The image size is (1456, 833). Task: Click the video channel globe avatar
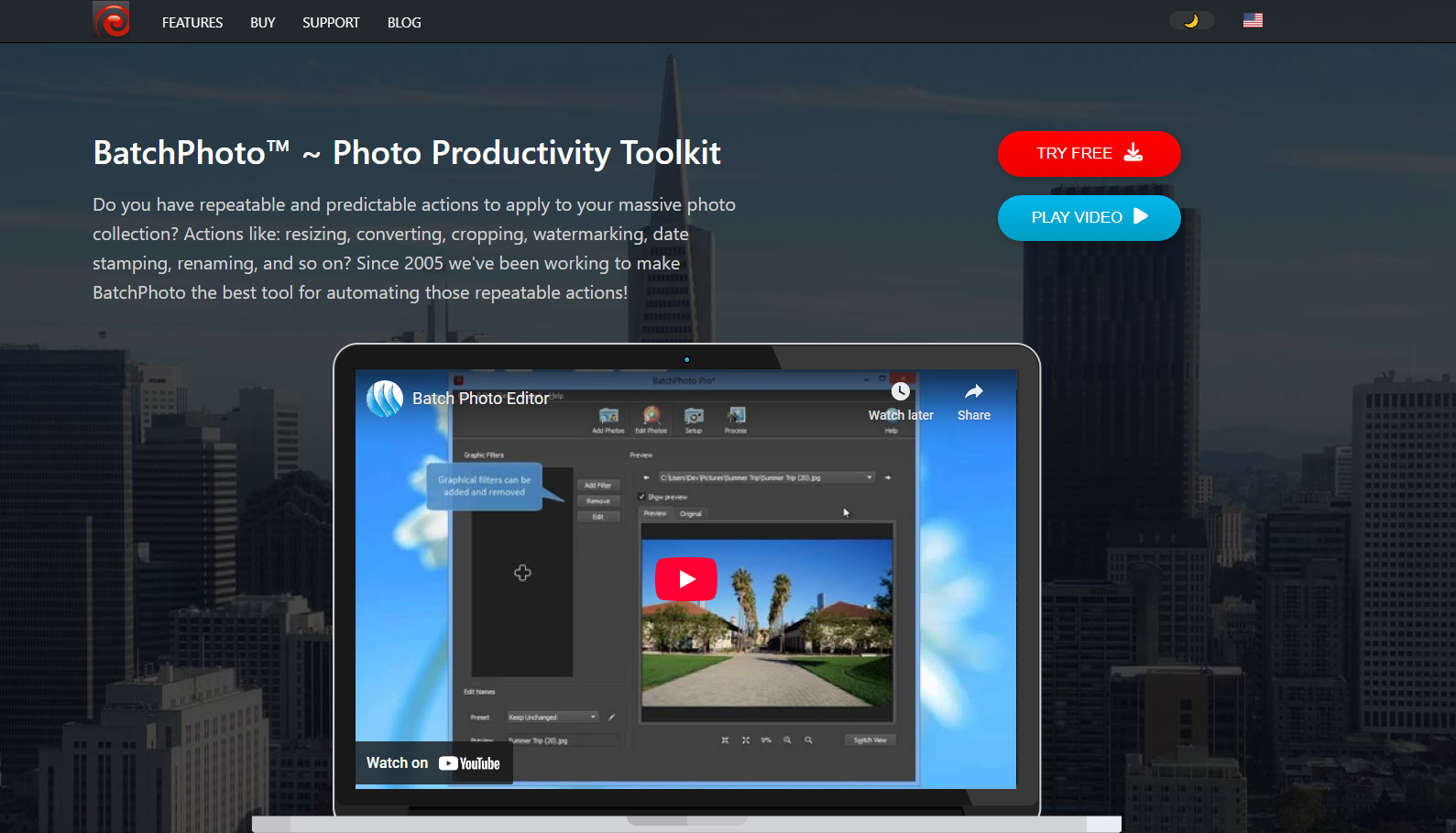coord(385,399)
